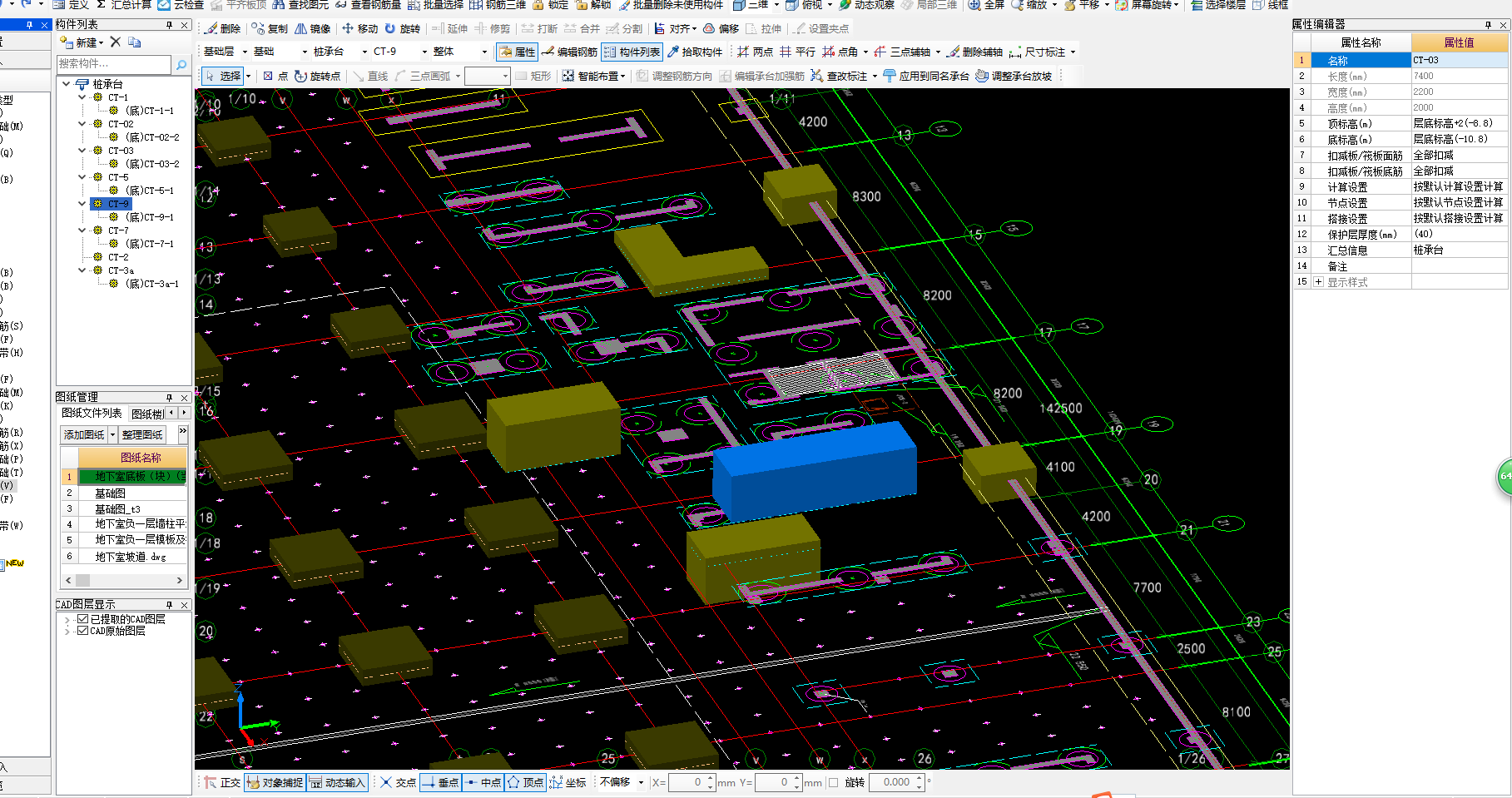This screenshot has width=1512, height=798.
Task: Click 调整承台放坡 tool
Action: pos(1014,76)
